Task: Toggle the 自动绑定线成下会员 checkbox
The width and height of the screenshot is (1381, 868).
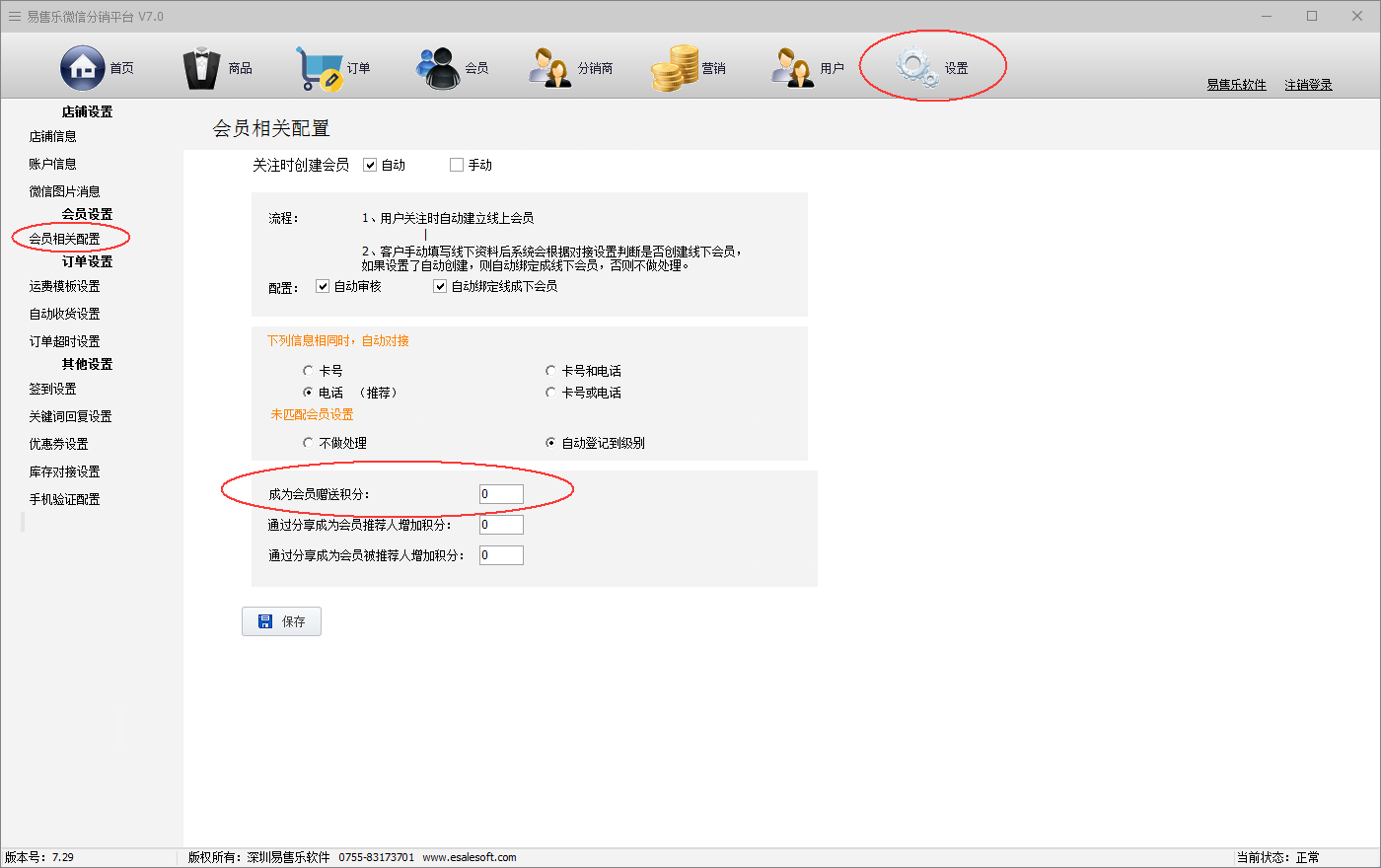Action: pyautogui.click(x=440, y=286)
